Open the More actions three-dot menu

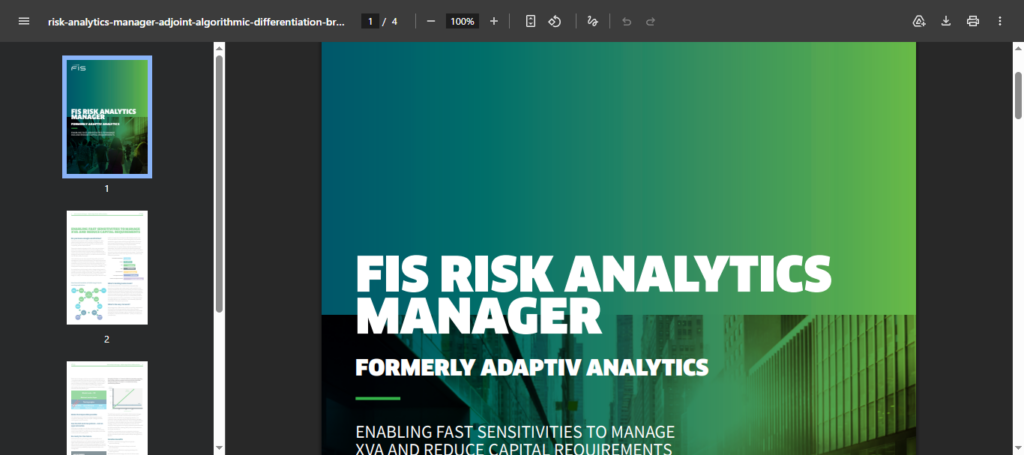click(1000, 21)
